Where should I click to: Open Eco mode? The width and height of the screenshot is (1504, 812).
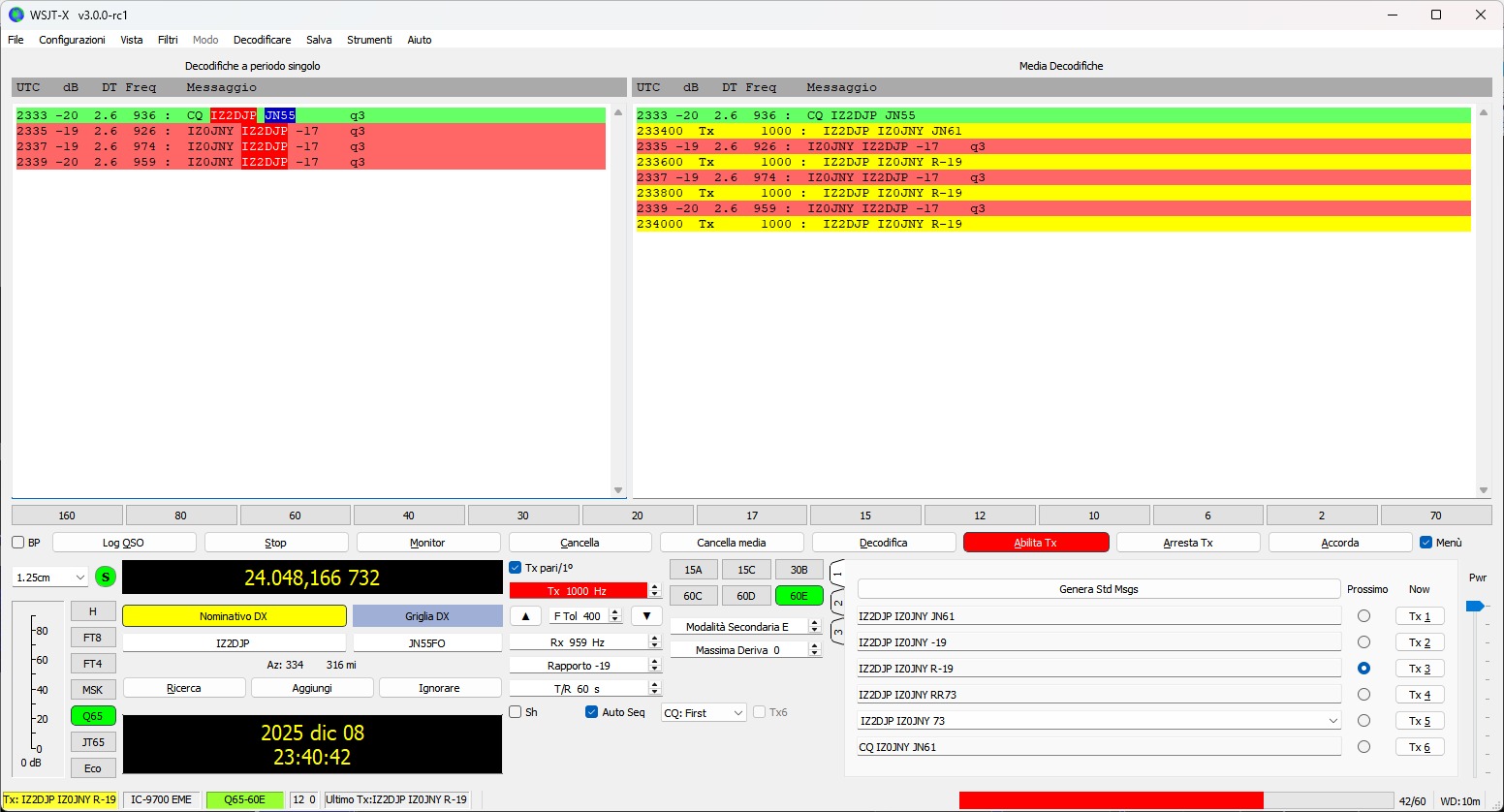click(x=92, y=767)
